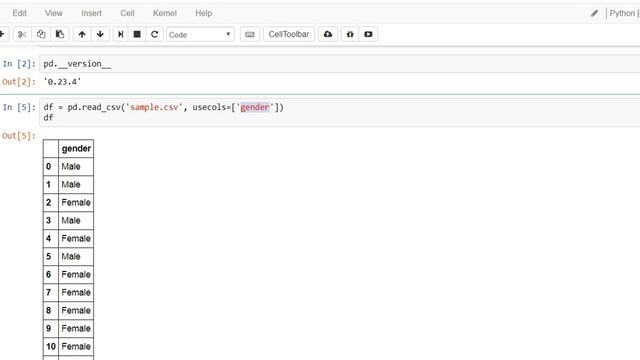Screen dimensions: 640x360
Task: Paste cells below icon
Action: [60, 34]
